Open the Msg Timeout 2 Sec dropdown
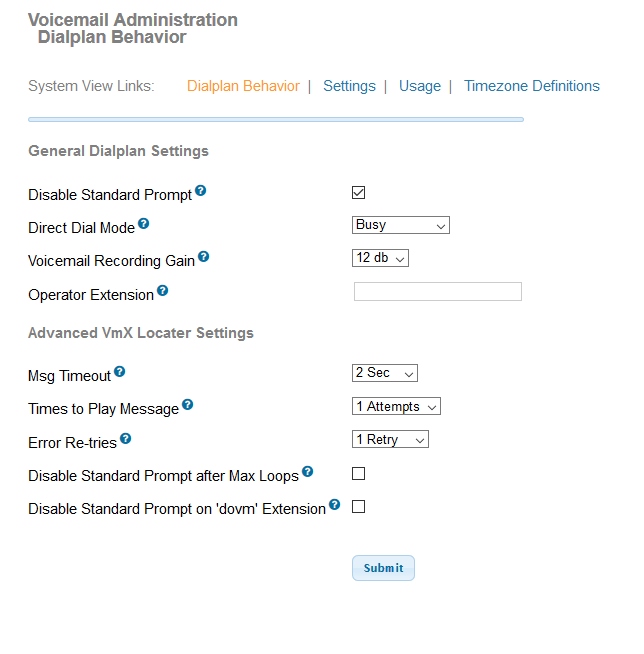Screen dimensions: 644x654 pos(385,373)
